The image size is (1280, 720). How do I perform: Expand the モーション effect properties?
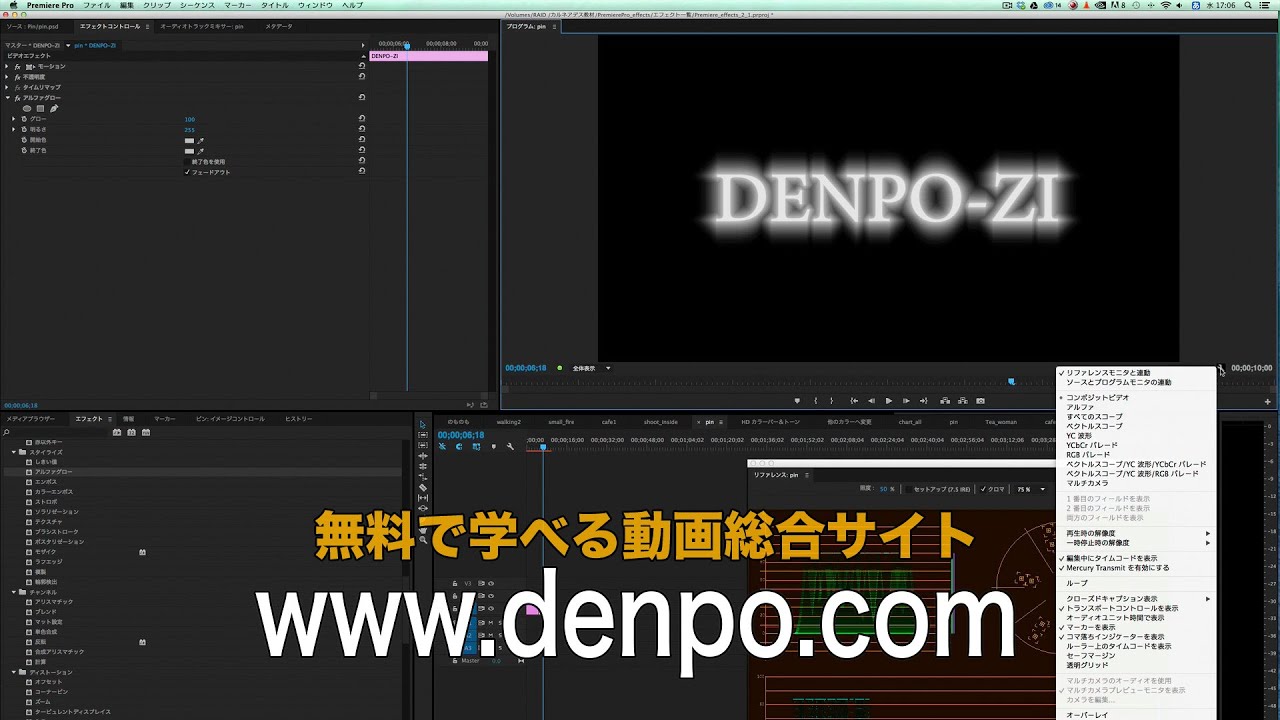[6, 66]
